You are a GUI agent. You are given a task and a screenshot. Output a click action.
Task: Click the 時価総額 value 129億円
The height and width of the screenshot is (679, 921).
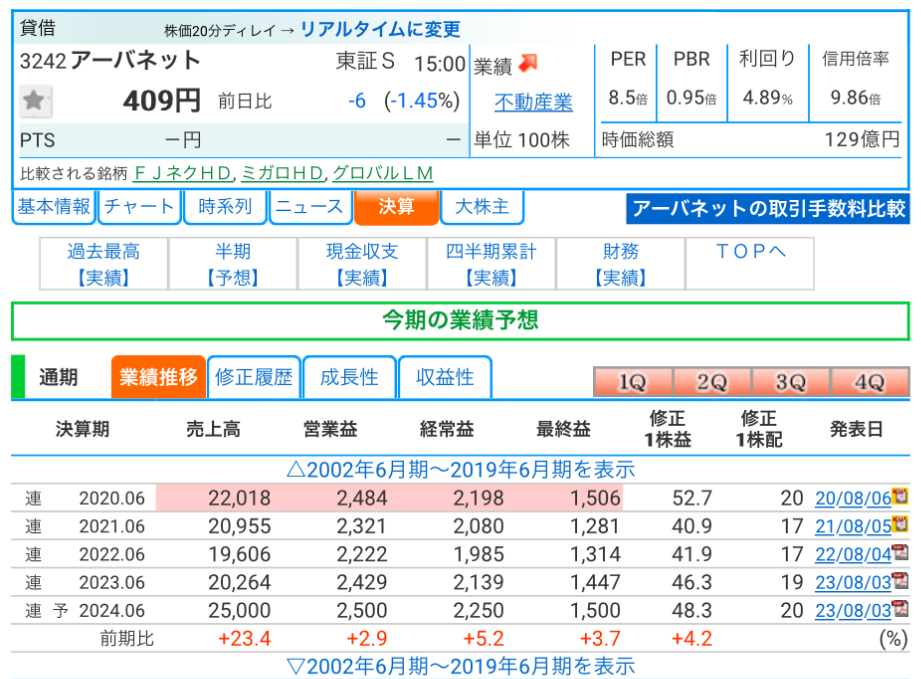862,140
